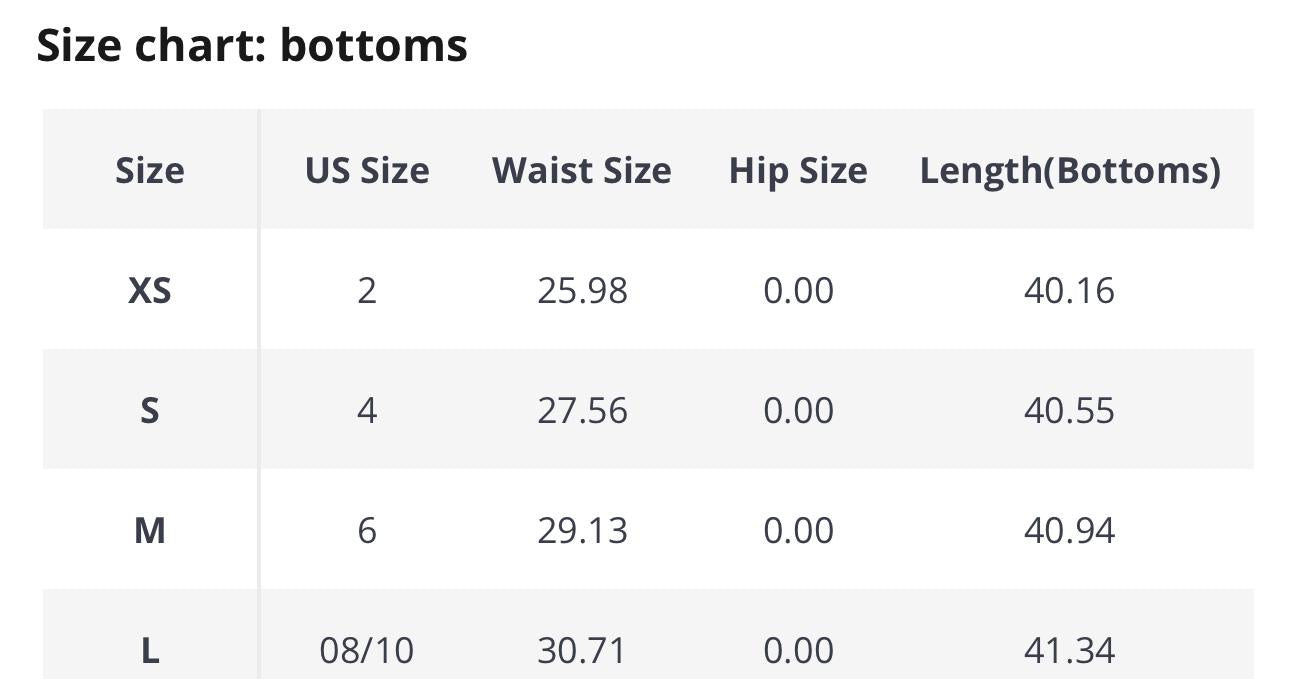Click waist value 27.56
This screenshot has height=679, width=1290.
point(582,411)
